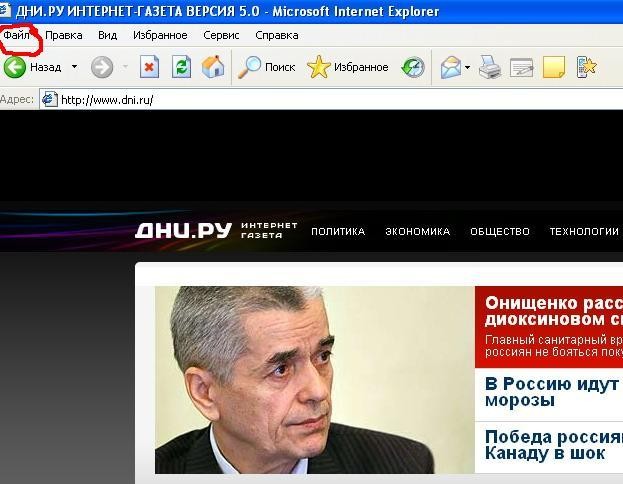
Task: Go back with the green Назад arrow
Action: click(x=15, y=67)
